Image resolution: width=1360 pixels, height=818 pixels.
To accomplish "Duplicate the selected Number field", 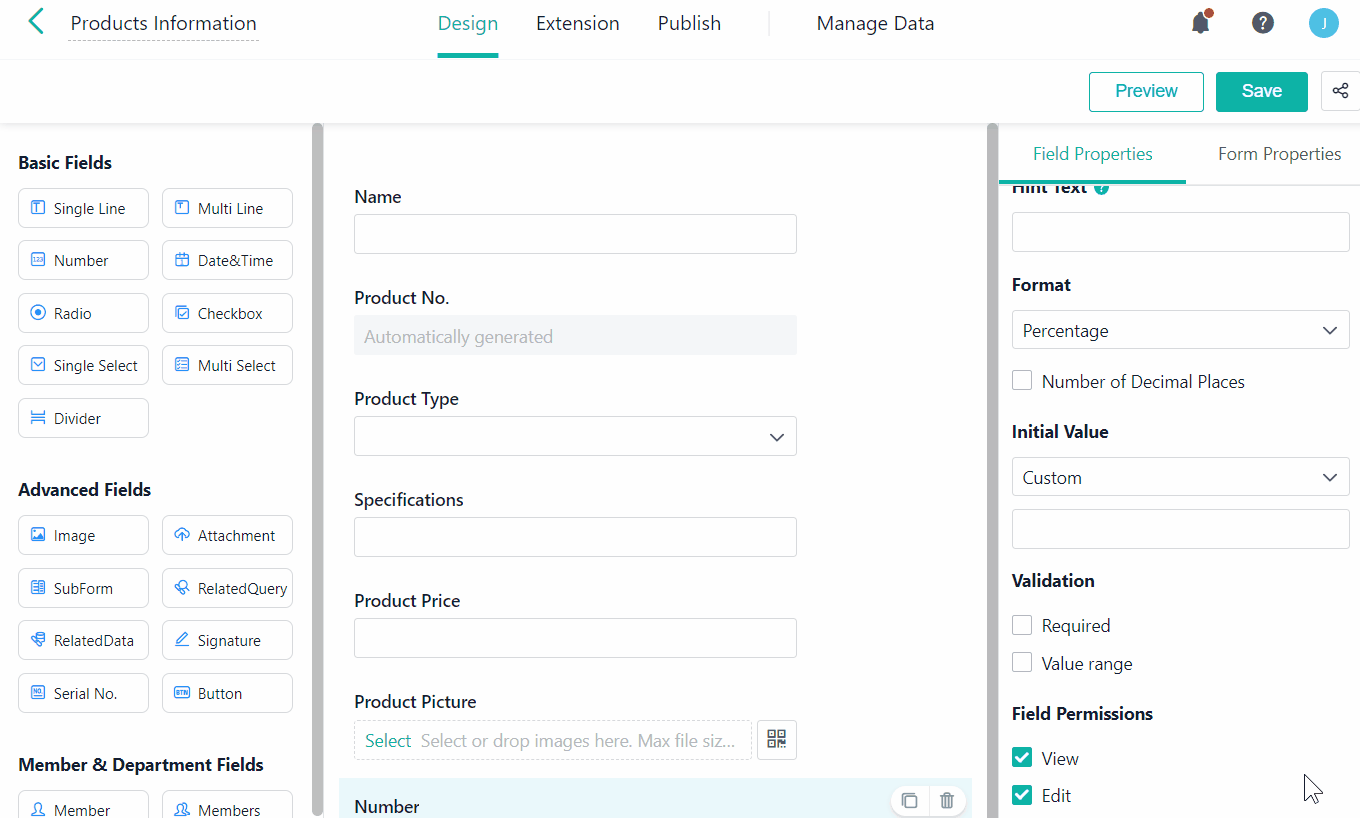I will [x=909, y=800].
